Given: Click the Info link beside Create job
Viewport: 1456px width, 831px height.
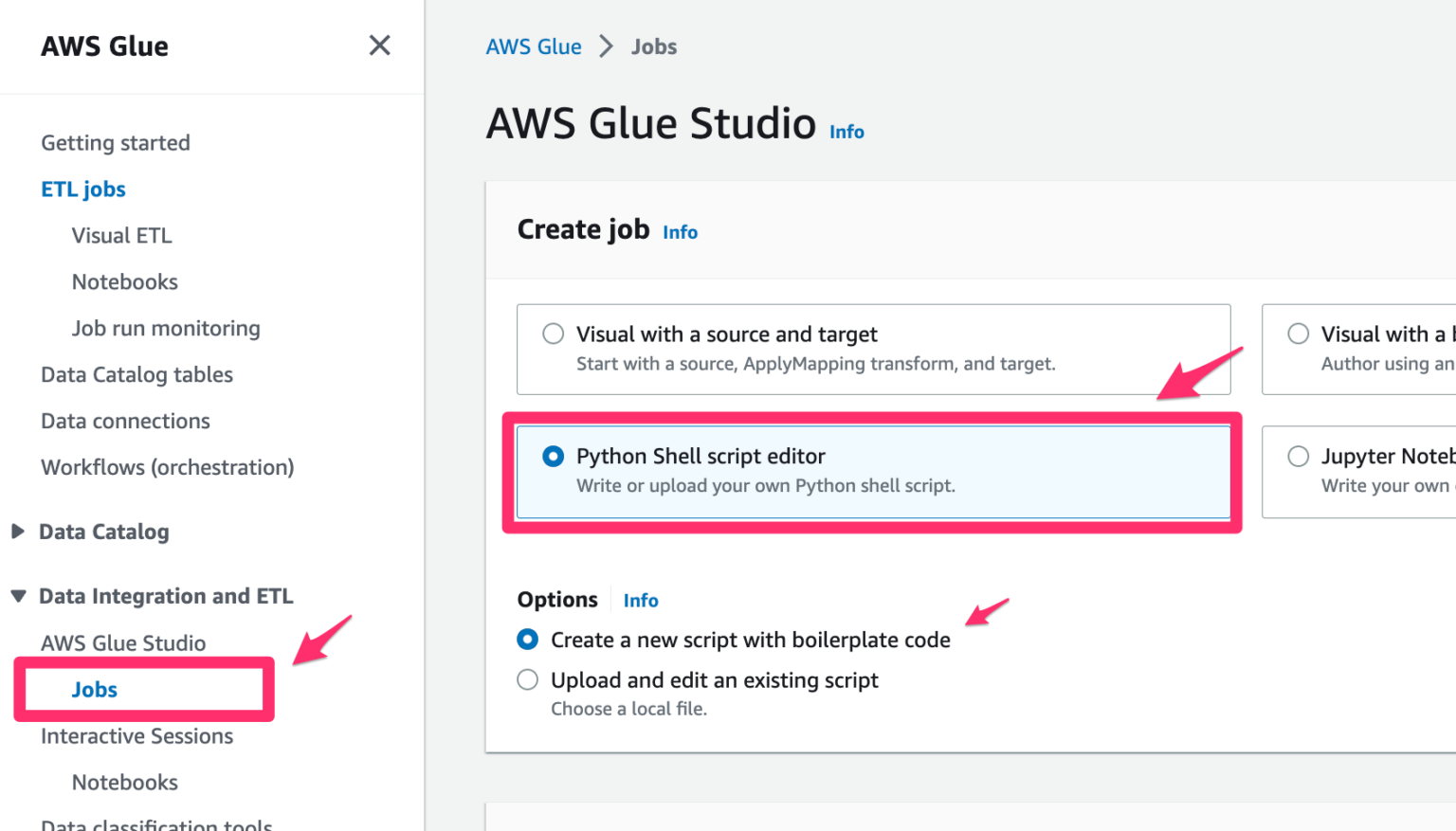Looking at the screenshot, I should [x=680, y=231].
